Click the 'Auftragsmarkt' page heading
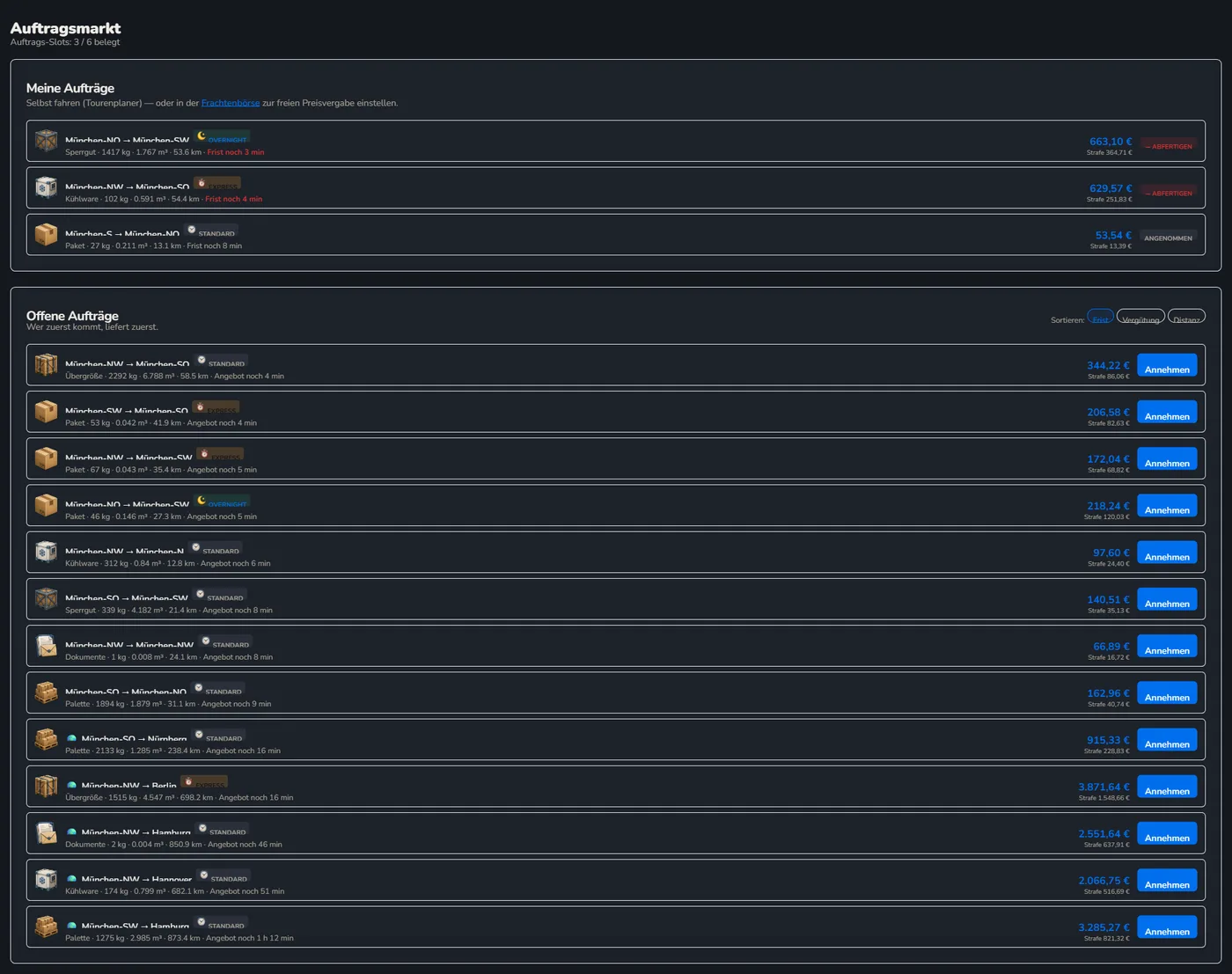This screenshot has height=974, width=1232. [65, 28]
